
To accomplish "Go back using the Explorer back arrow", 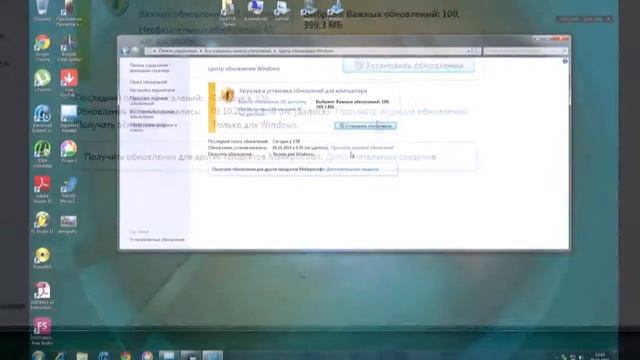I will coord(125,51).
